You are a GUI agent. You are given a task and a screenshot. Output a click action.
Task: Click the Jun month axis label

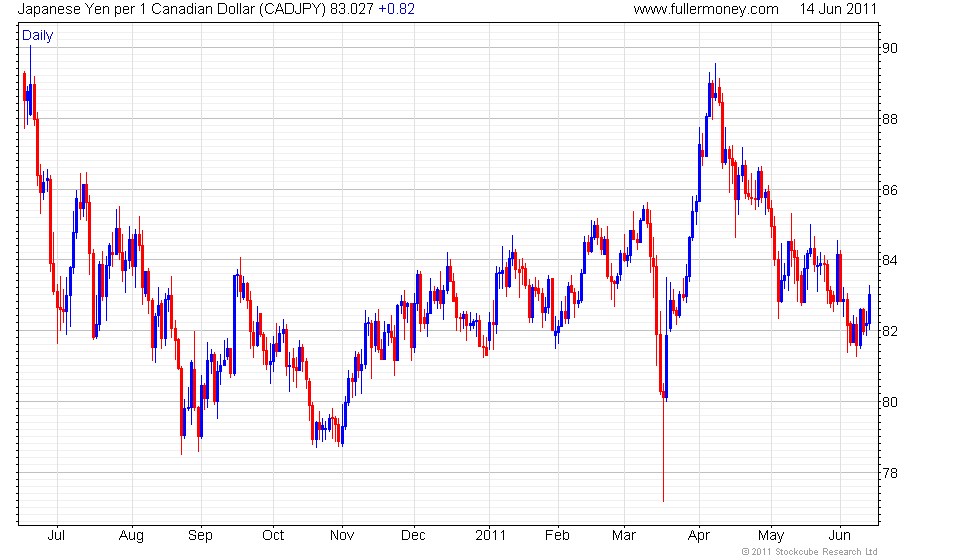pos(839,536)
